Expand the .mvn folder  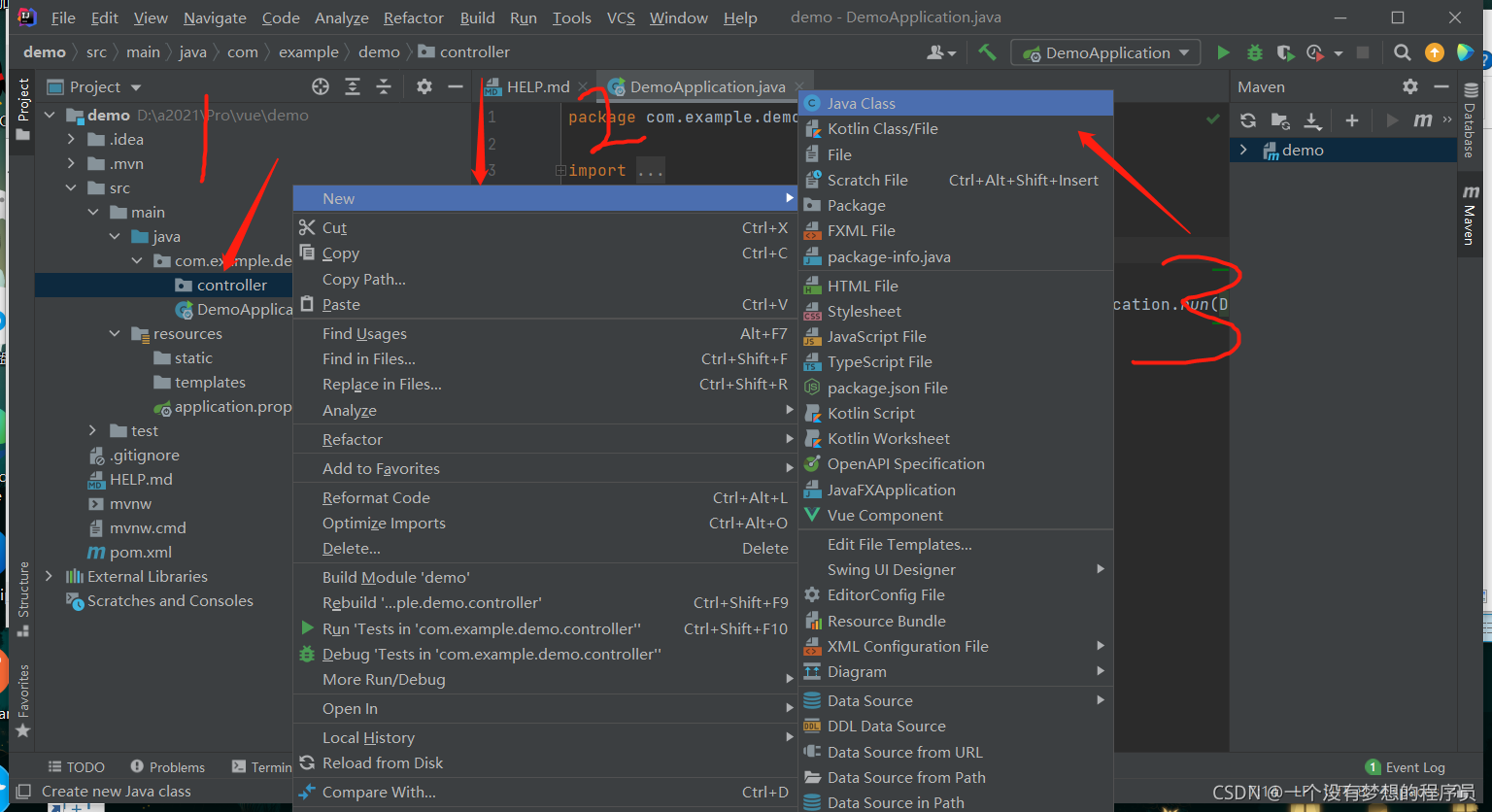point(71,163)
